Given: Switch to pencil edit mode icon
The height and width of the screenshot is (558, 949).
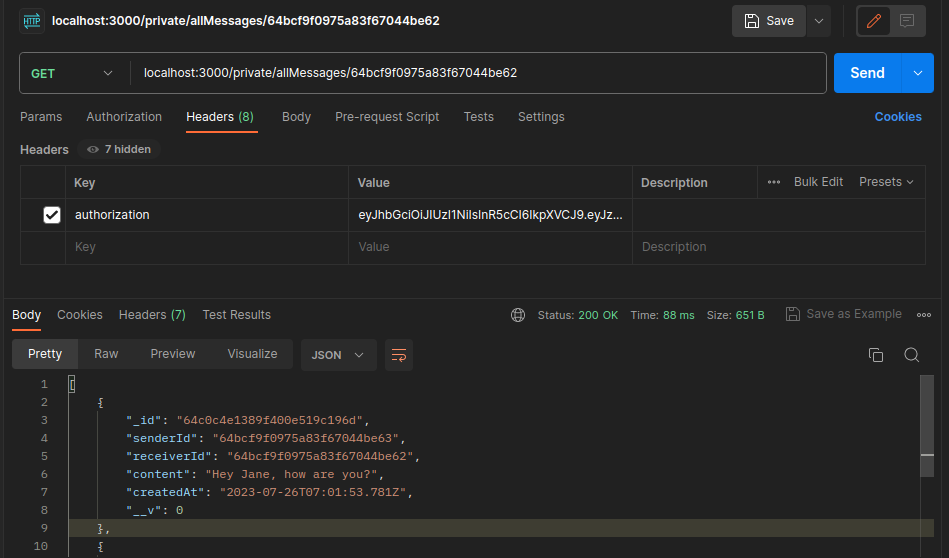Looking at the screenshot, I should point(873,21).
